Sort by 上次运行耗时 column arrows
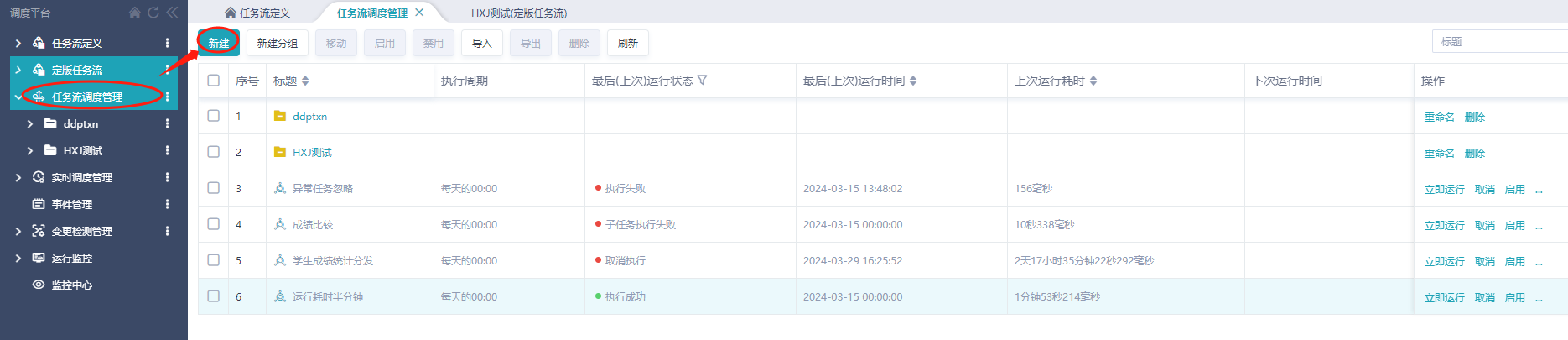The width and height of the screenshot is (1568, 340). 1093,81
